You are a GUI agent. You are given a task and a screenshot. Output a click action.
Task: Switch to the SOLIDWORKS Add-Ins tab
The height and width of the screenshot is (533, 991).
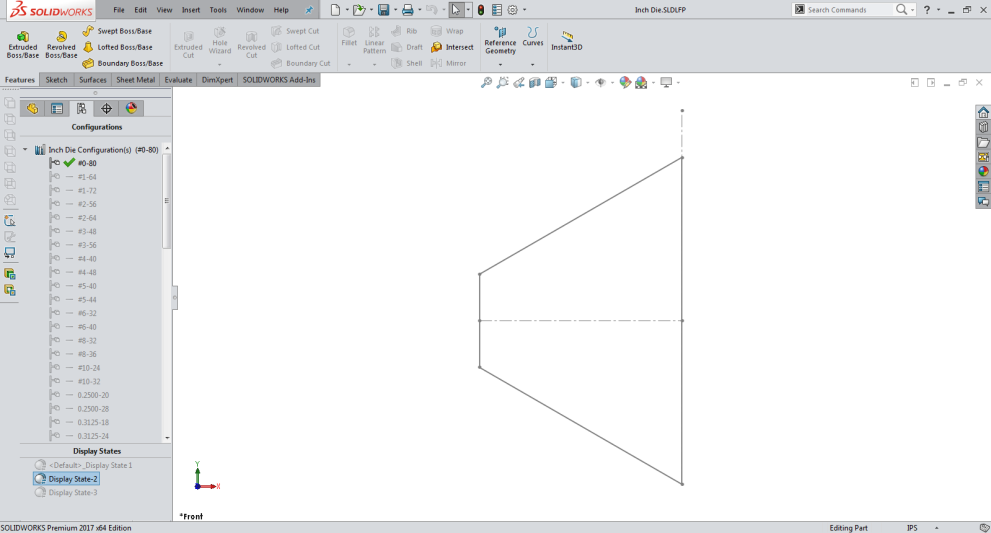pyautogui.click(x=279, y=80)
